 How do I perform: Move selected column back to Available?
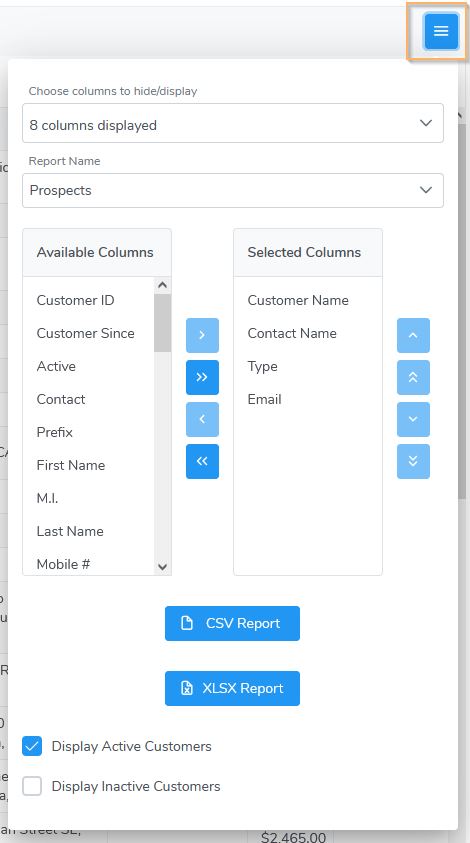pyautogui.click(x=202, y=419)
